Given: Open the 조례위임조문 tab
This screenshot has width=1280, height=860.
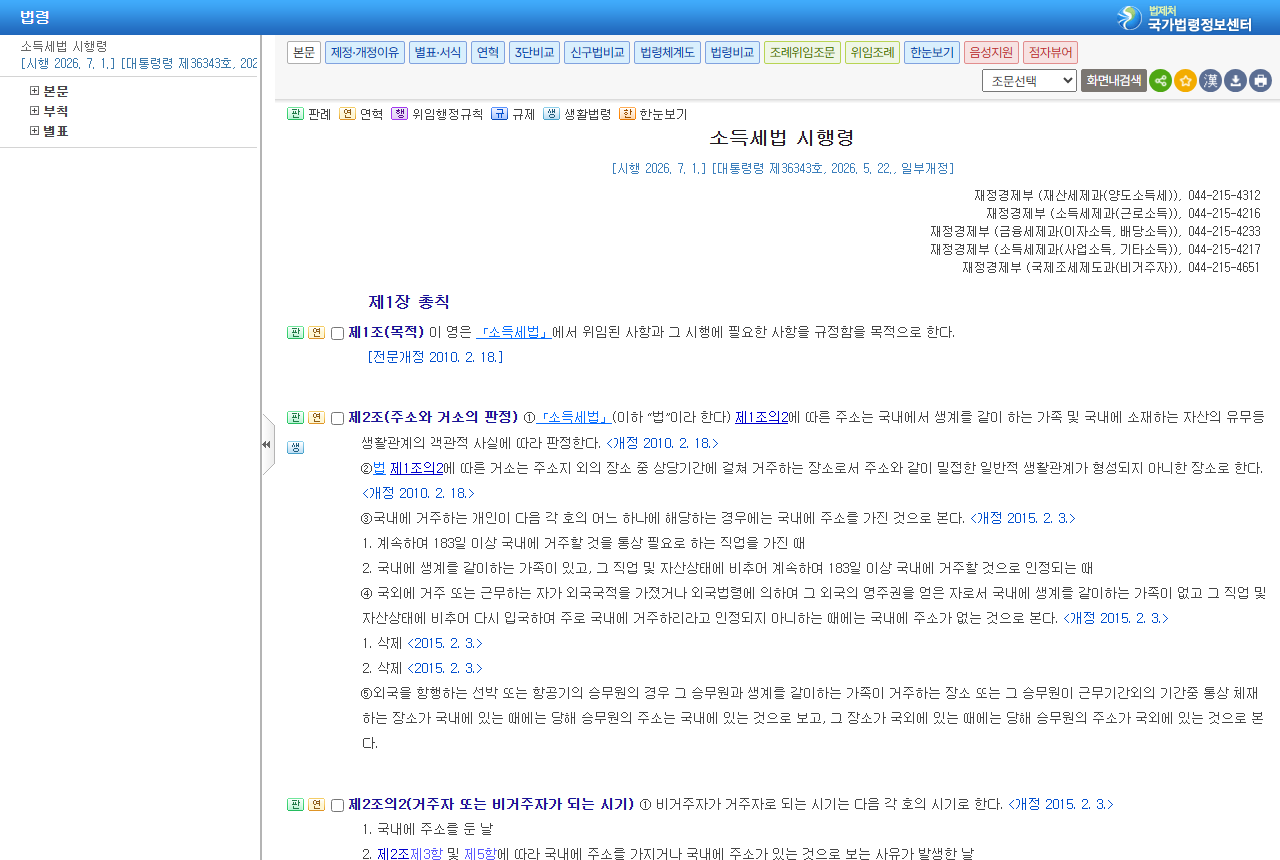Looking at the screenshot, I should pos(802,53).
